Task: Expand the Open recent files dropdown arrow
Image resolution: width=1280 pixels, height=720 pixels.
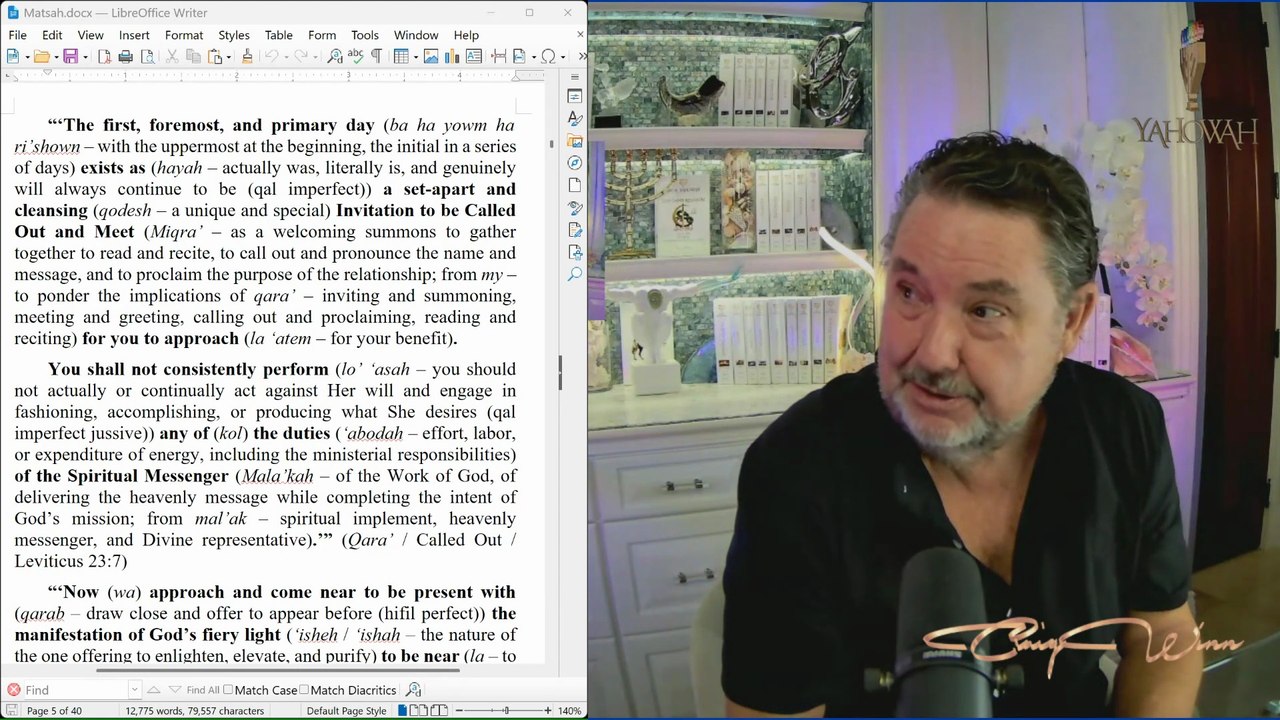Action: (x=55, y=56)
